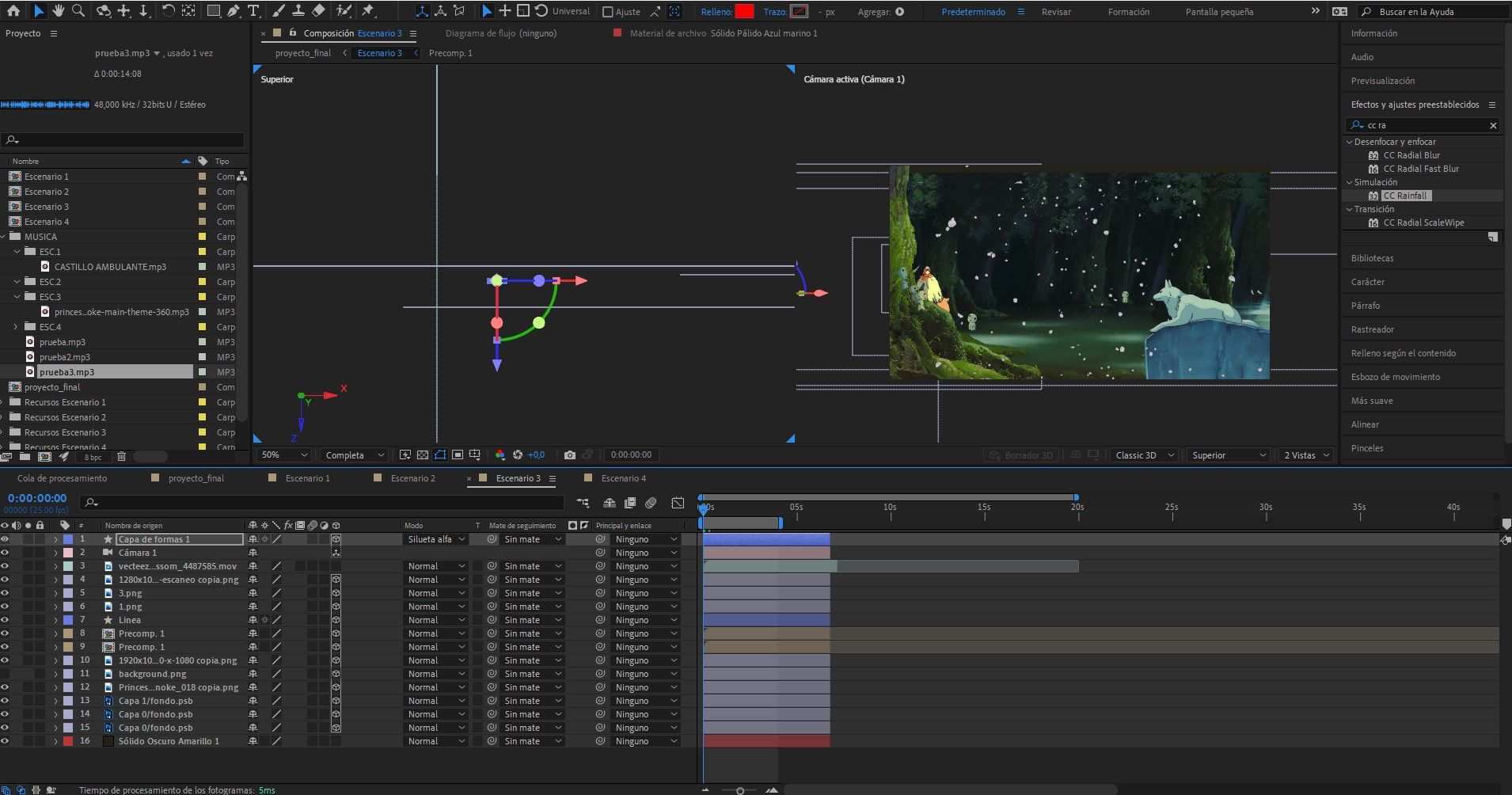Switch to Escenario 2 timeline tab
The image size is (1512, 795).
pos(412,478)
